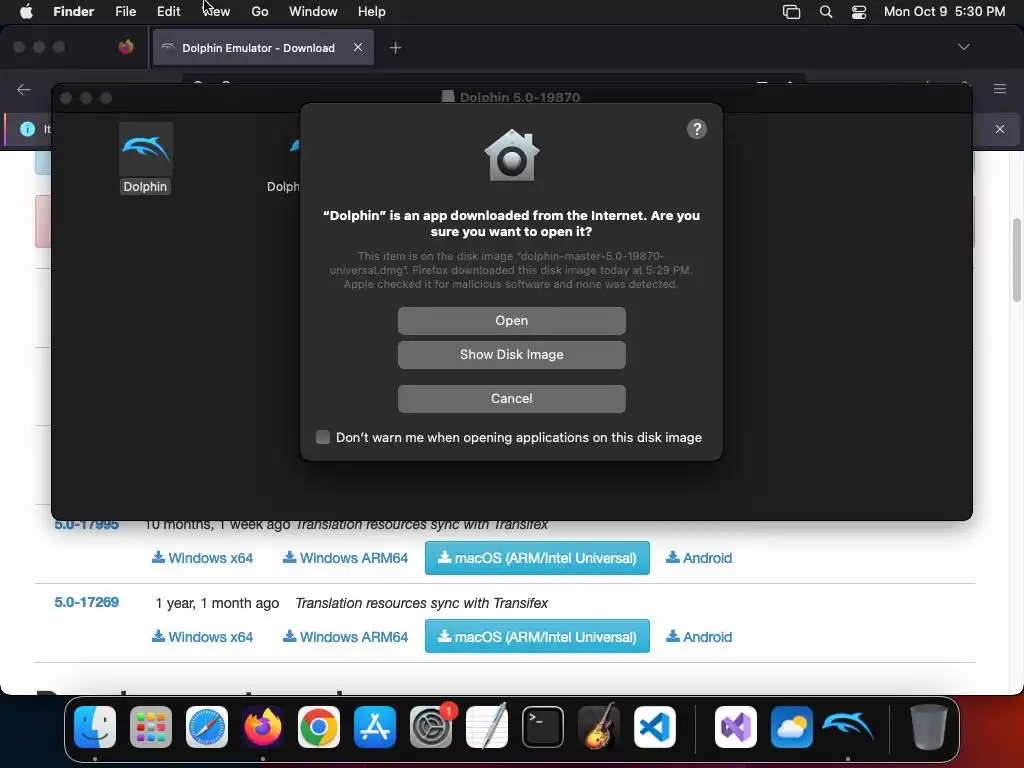Cancel opening the Dolphin app

(511, 398)
